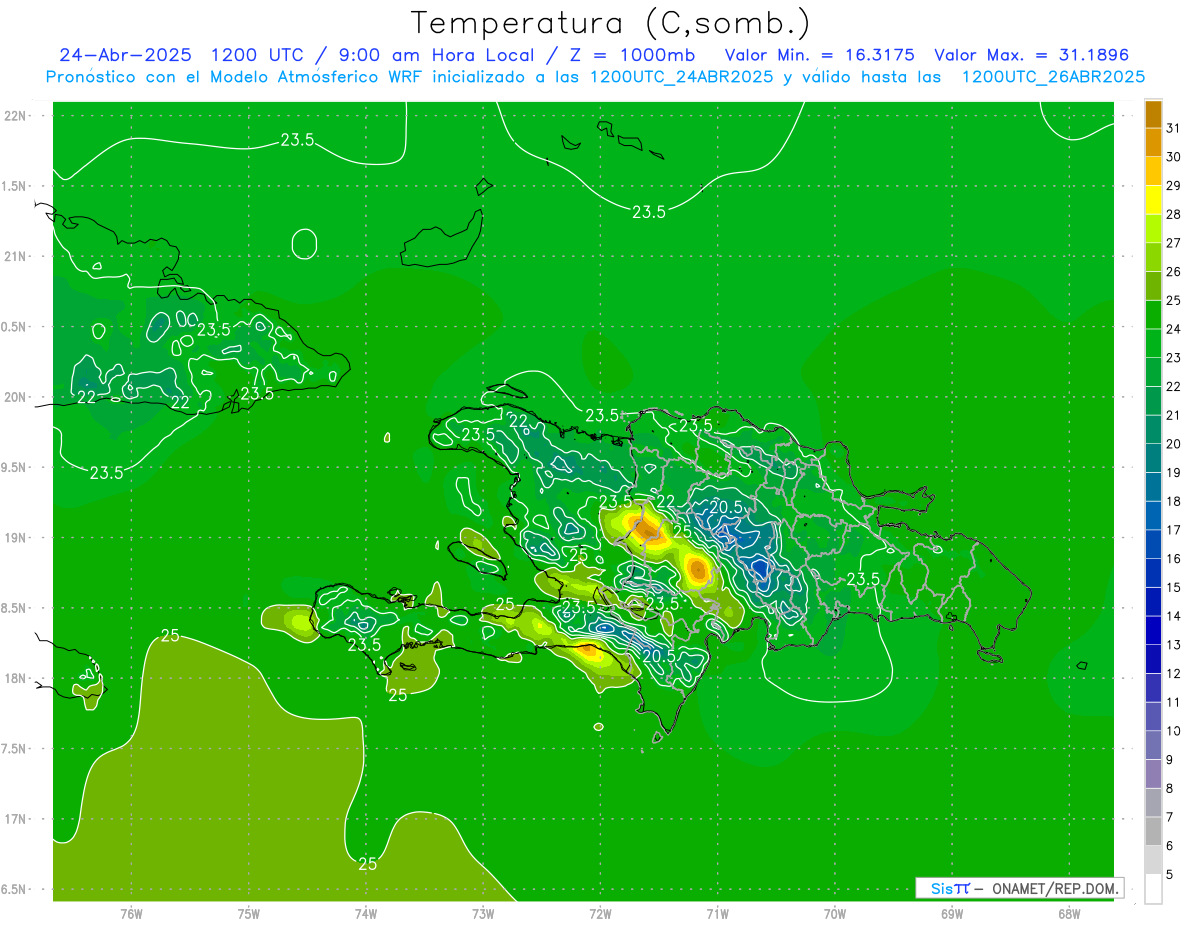This screenshot has height=927, width=1200.
Task: Click the colorbar label '28'
Action: coord(1173,214)
